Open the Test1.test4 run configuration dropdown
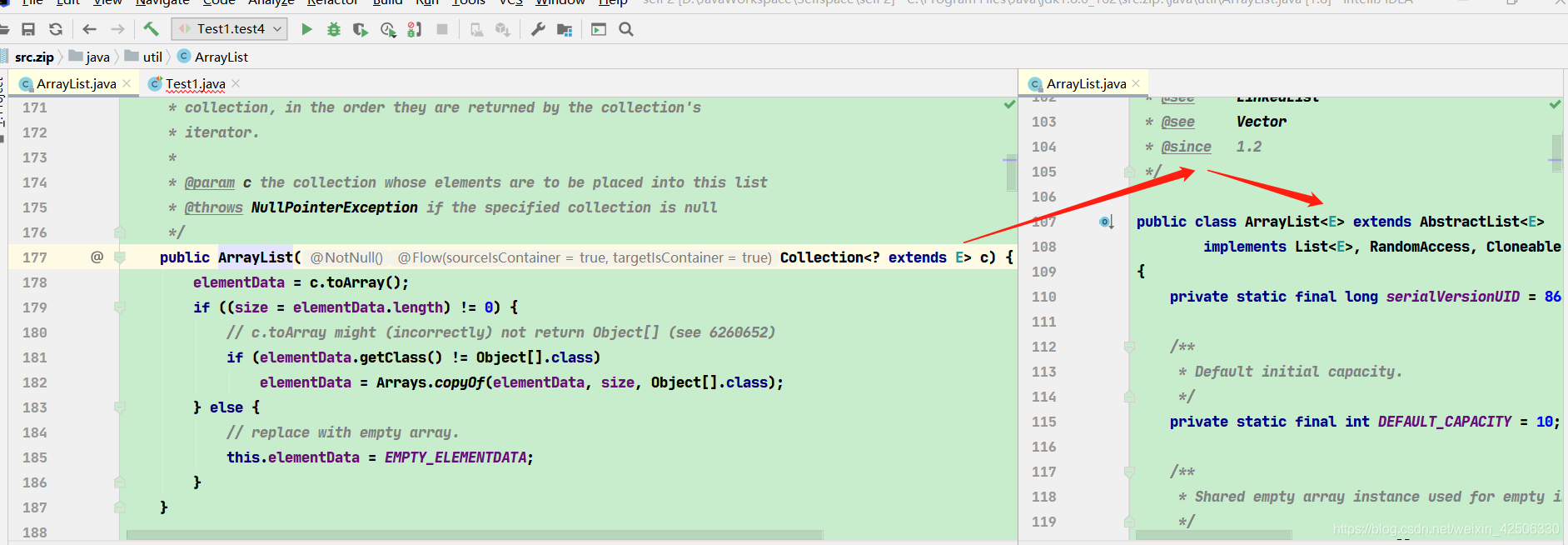The image size is (1568, 545). pyautogui.click(x=230, y=29)
